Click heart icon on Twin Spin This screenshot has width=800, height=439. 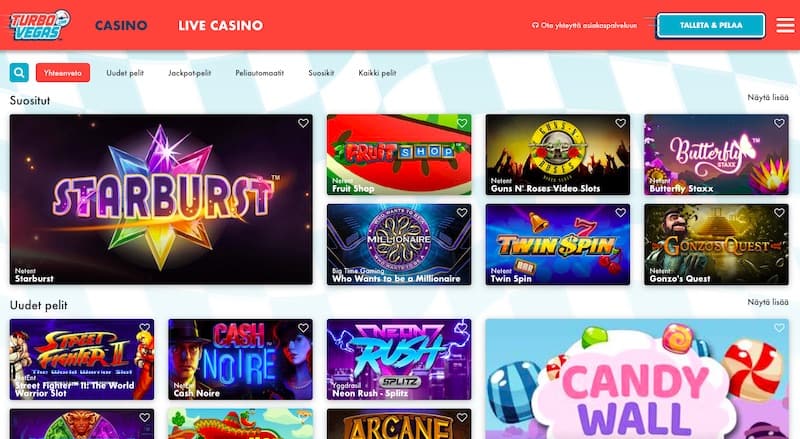click(x=620, y=213)
